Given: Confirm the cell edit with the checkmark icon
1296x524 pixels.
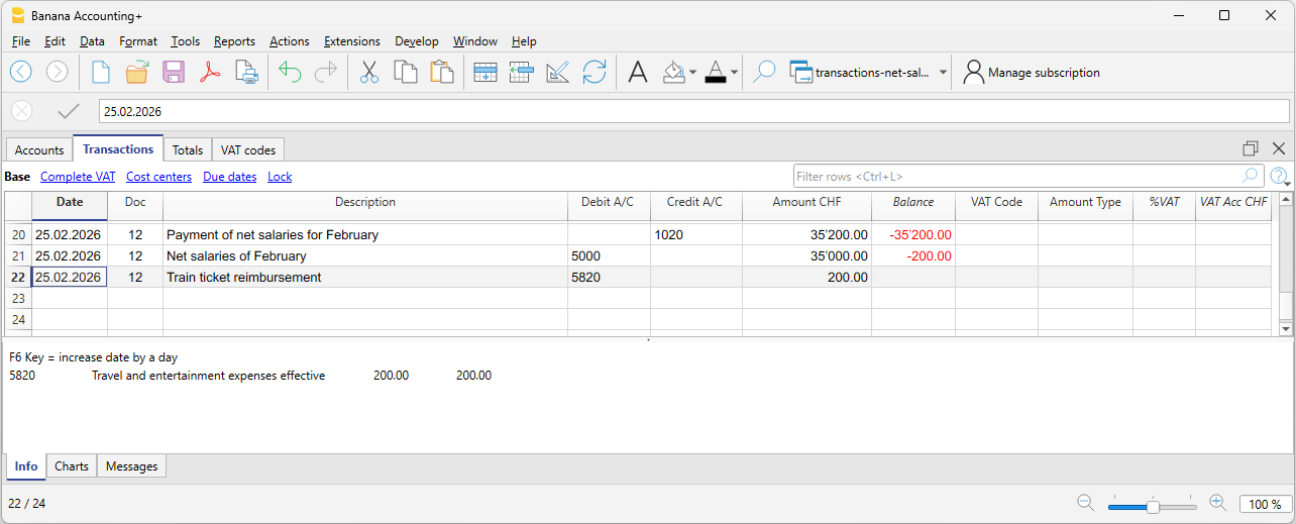Looking at the screenshot, I should (x=68, y=111).
